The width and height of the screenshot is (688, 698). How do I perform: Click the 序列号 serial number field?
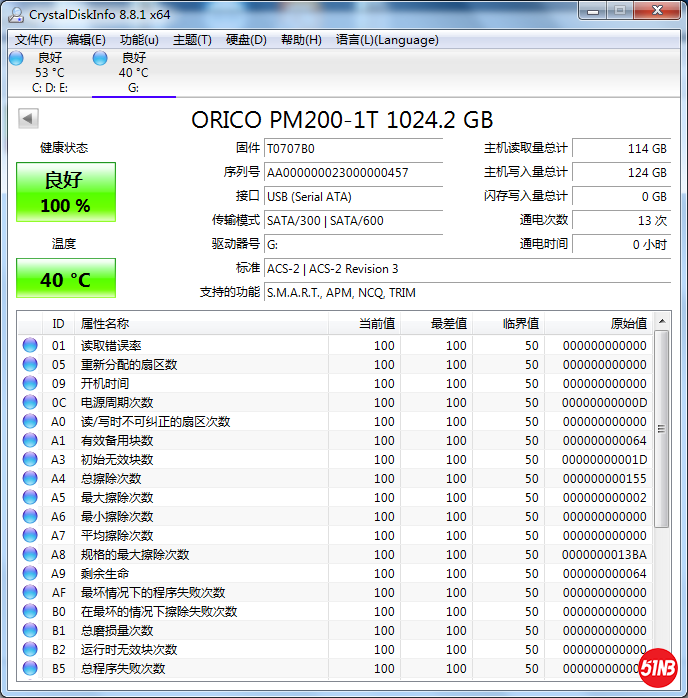tap(354, 172)
